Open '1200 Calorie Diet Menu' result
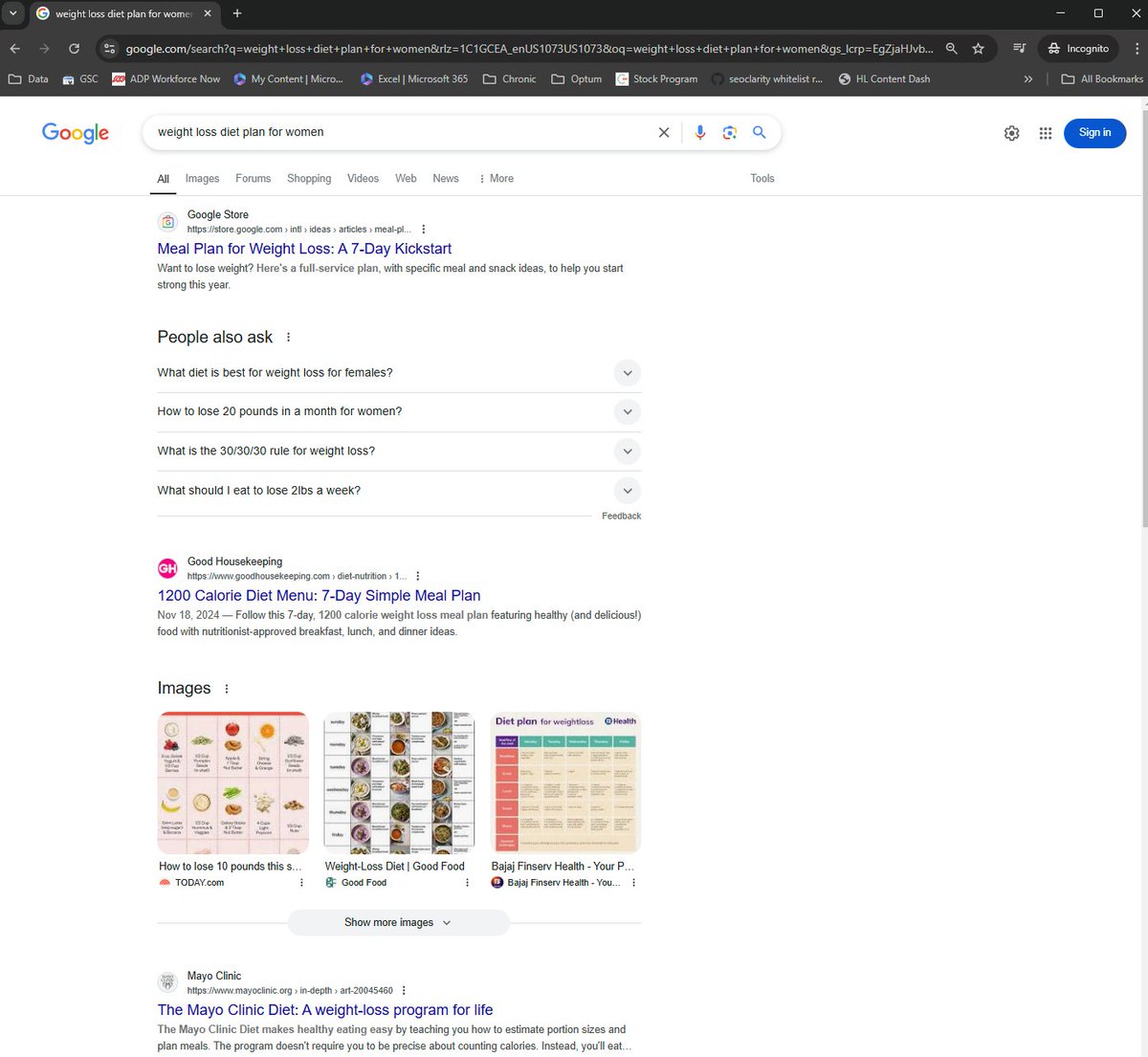 (x=319, y=596)
